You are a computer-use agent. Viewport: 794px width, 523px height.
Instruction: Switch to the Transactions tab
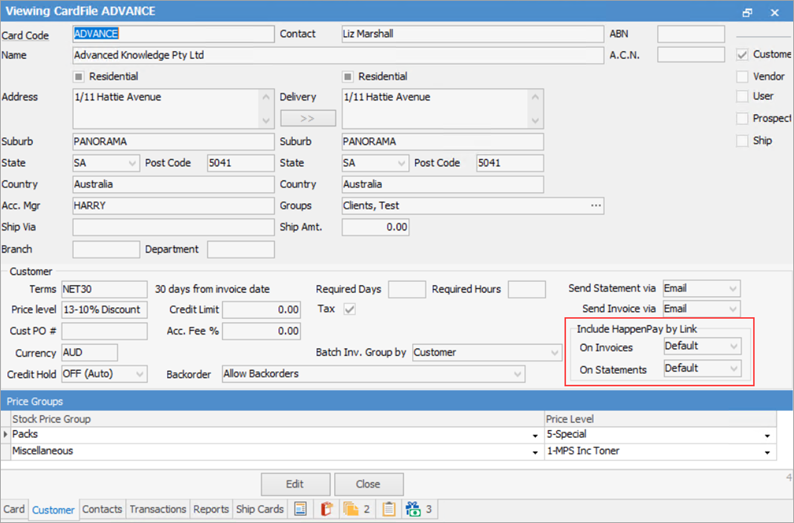pos(158,509)
